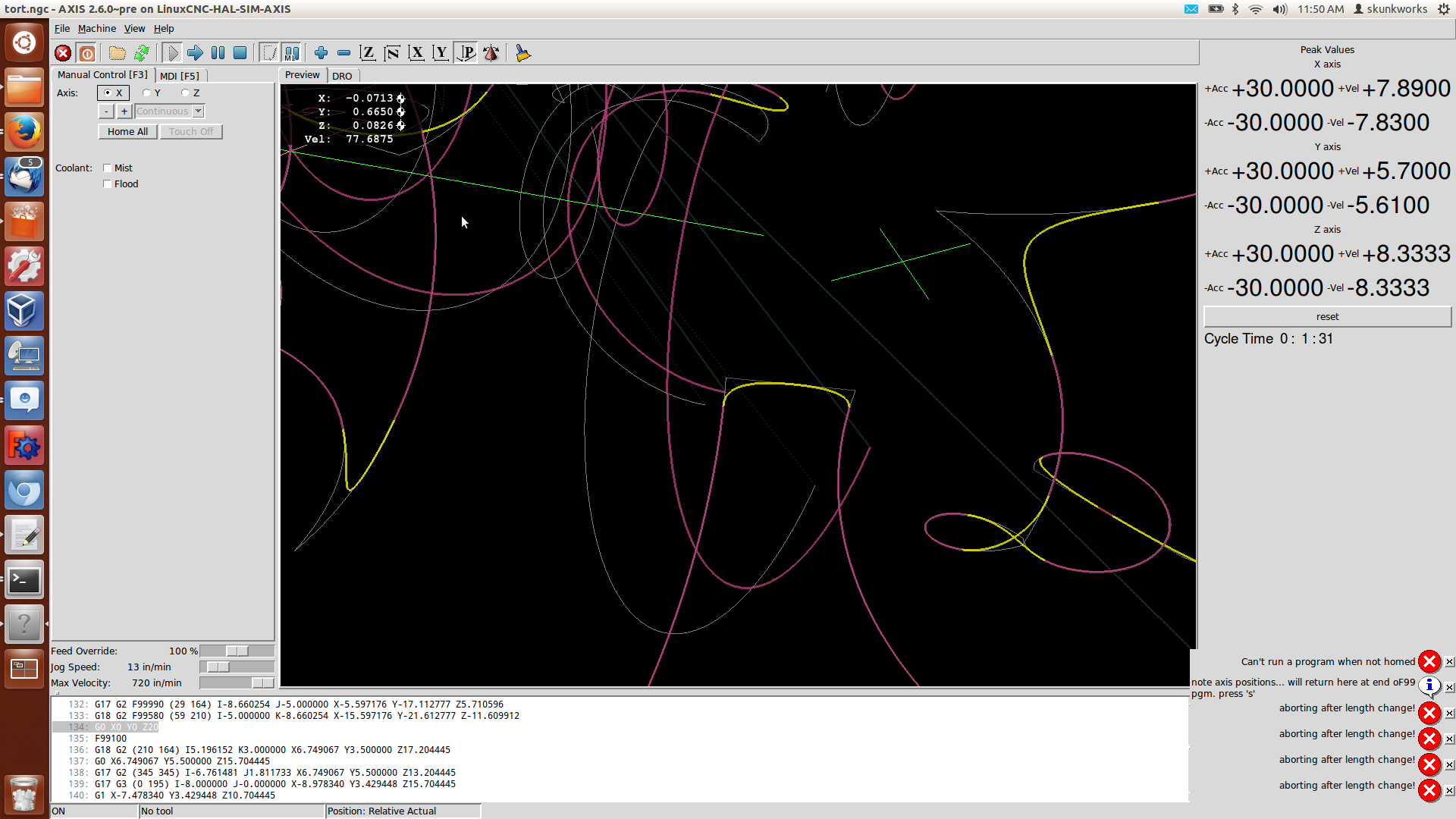The height and width of the screenshot is (819, 1456).
Task: Switch to rotated Z view
Action: (392, 53)
